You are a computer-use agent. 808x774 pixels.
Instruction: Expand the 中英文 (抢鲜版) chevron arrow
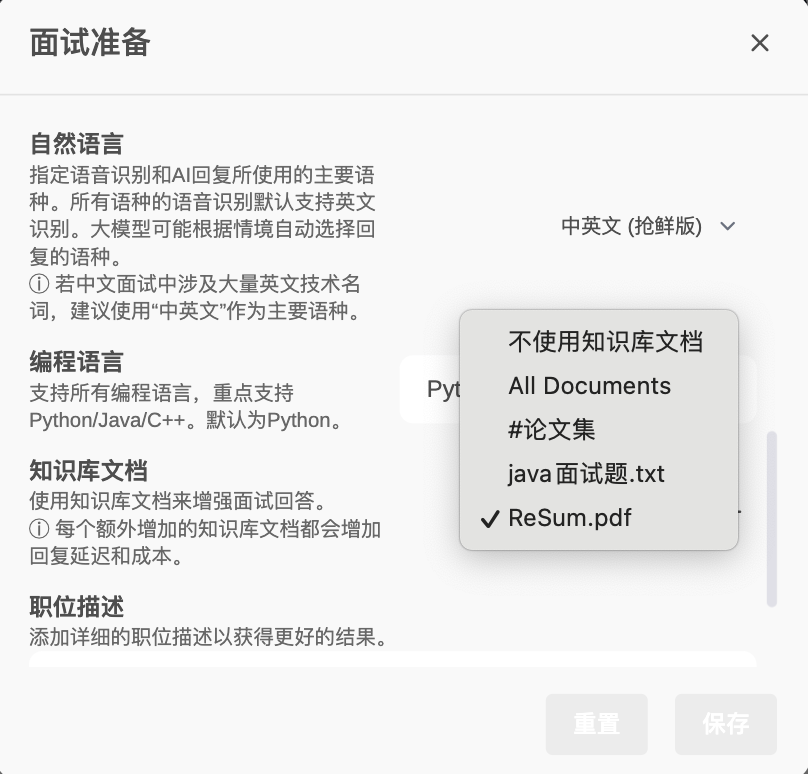[x=728, y=226]
